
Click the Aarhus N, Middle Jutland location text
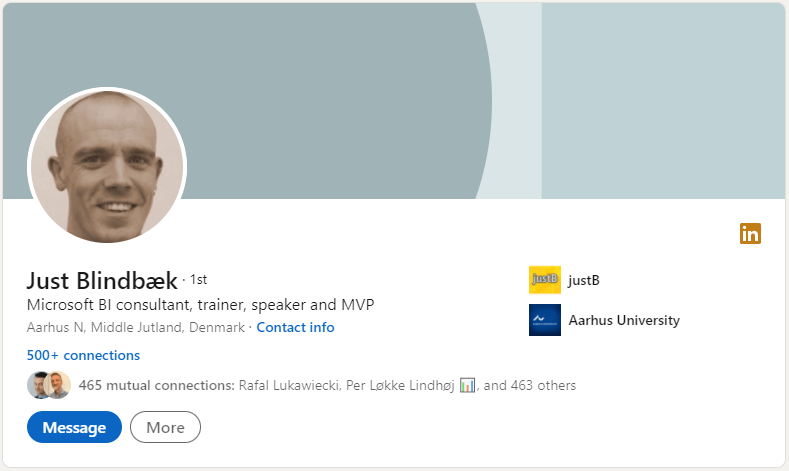coord(135,327)
